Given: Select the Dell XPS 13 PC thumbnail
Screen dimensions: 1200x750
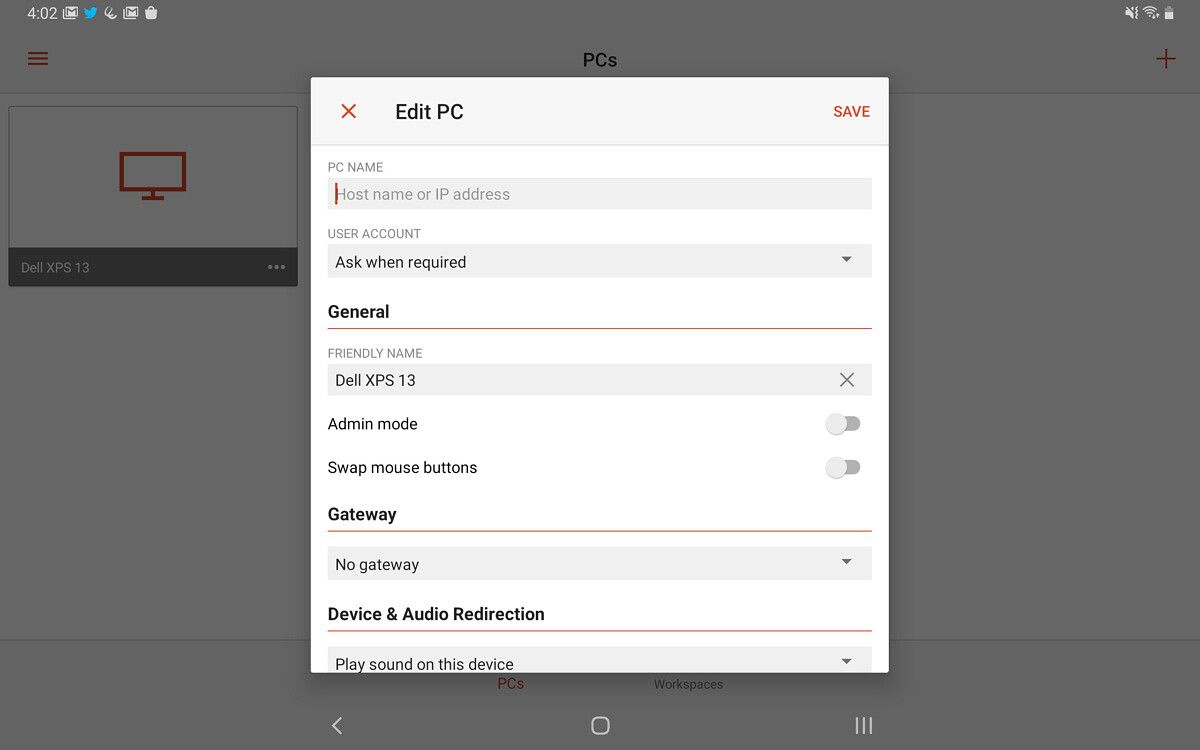Looking at the screenshot, I should 153,196.
